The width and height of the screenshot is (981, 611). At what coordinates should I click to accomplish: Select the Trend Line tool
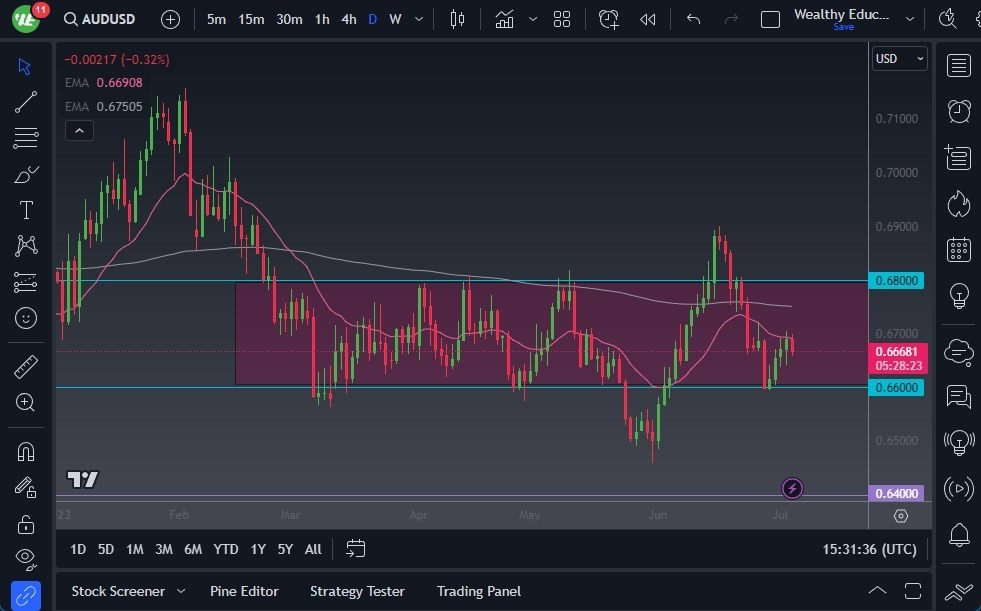[x=26, y=102]
